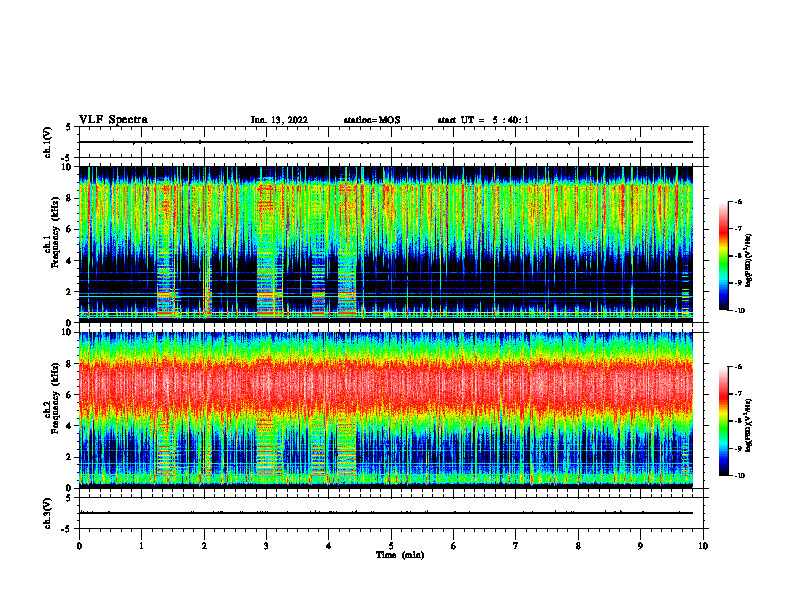
Task: Select the ch.1 colorbar log(PSD) label
Action: [750, 260]
